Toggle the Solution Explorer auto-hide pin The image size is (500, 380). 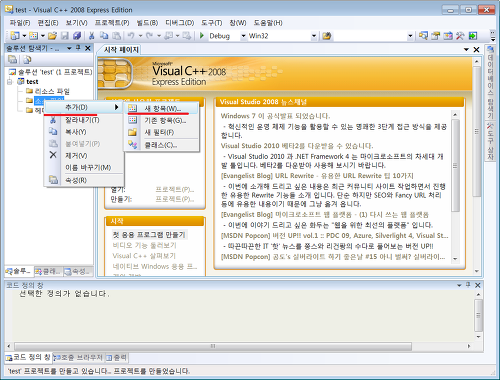tap(78, 48)
